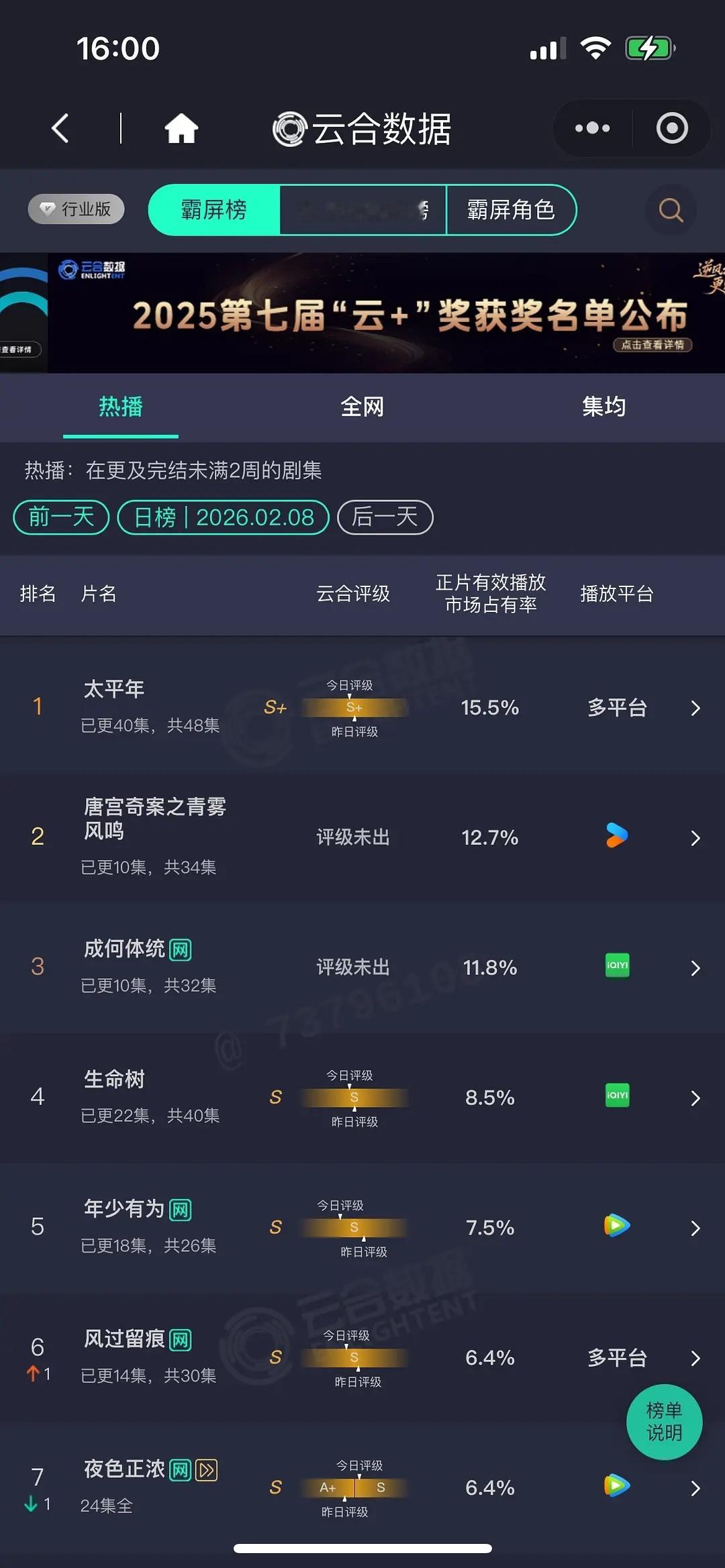Click the 云合数据 logo icon

289,127
